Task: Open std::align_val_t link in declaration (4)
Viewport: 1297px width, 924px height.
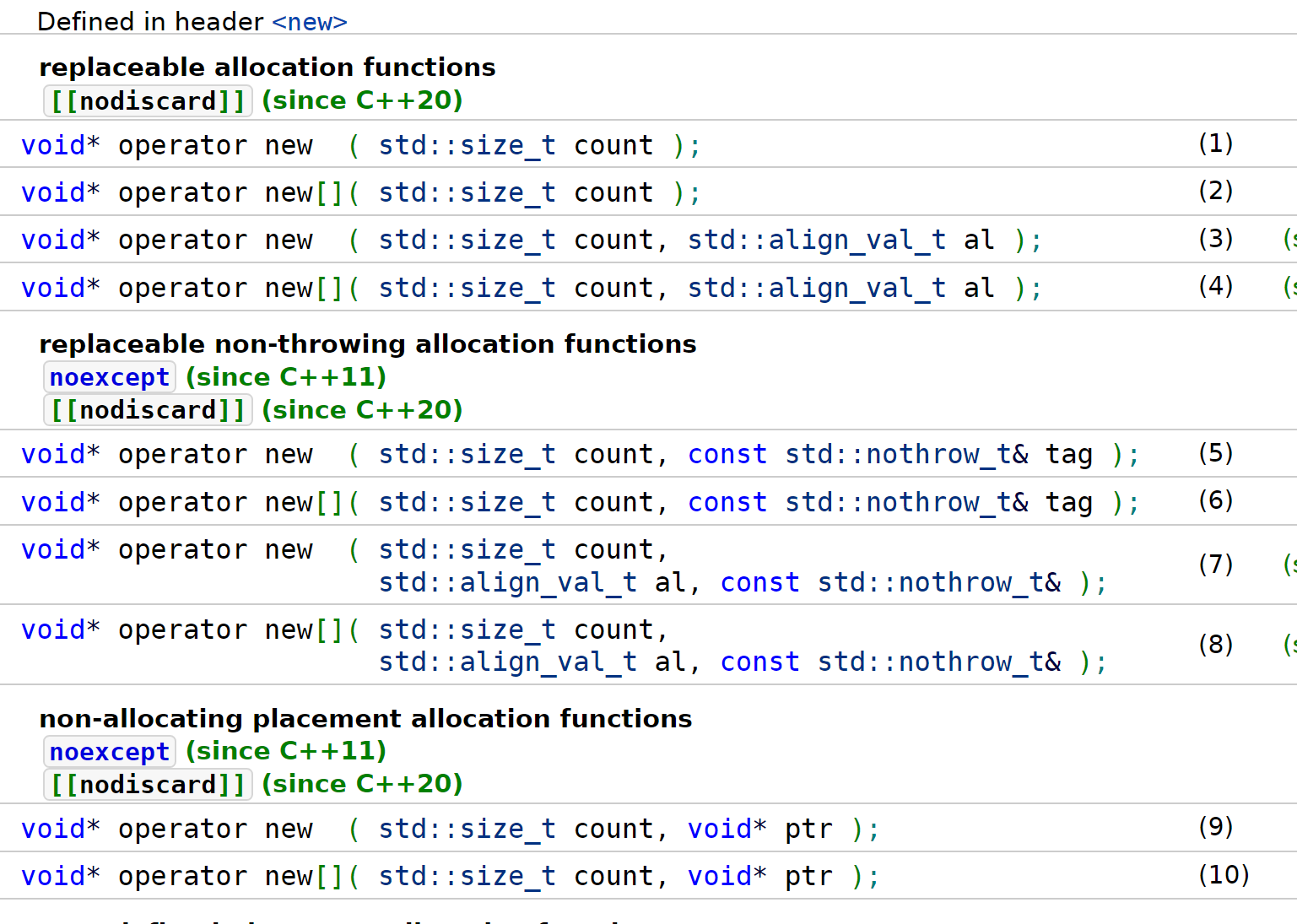Action: pyautogui.click(x=816, y=288)
